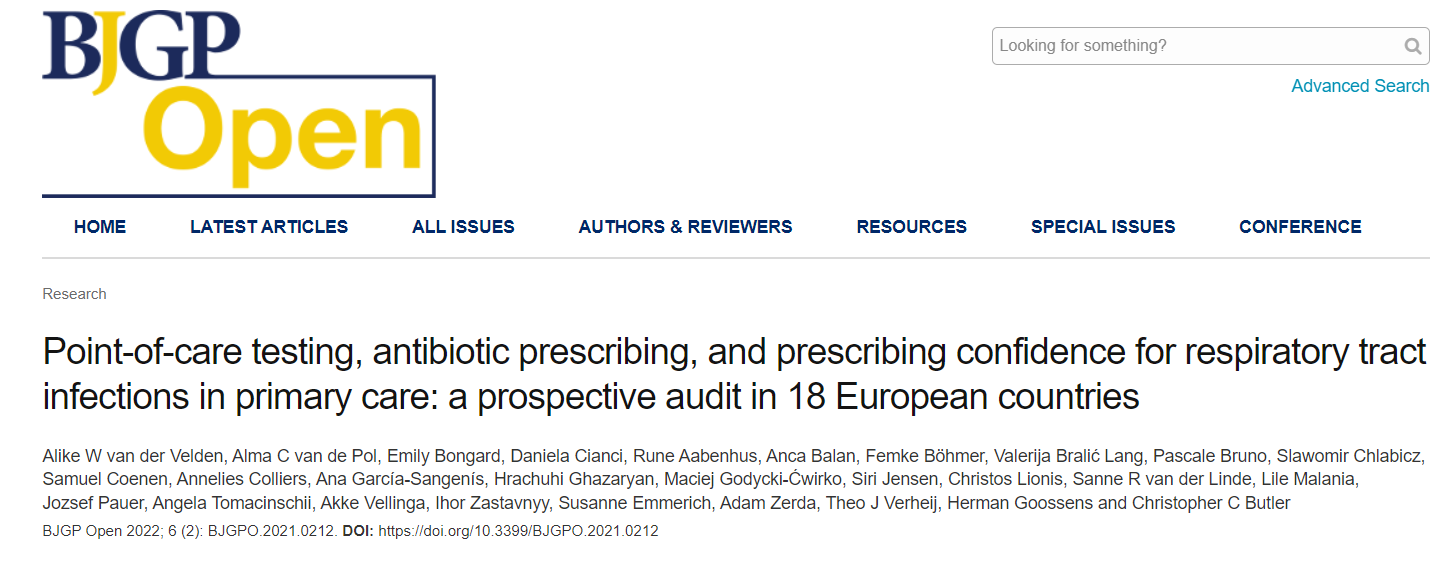Screen dimensions: 1456x570
Task: Open the CONFERENCE menu item
Action: [x=1300, y=227]
